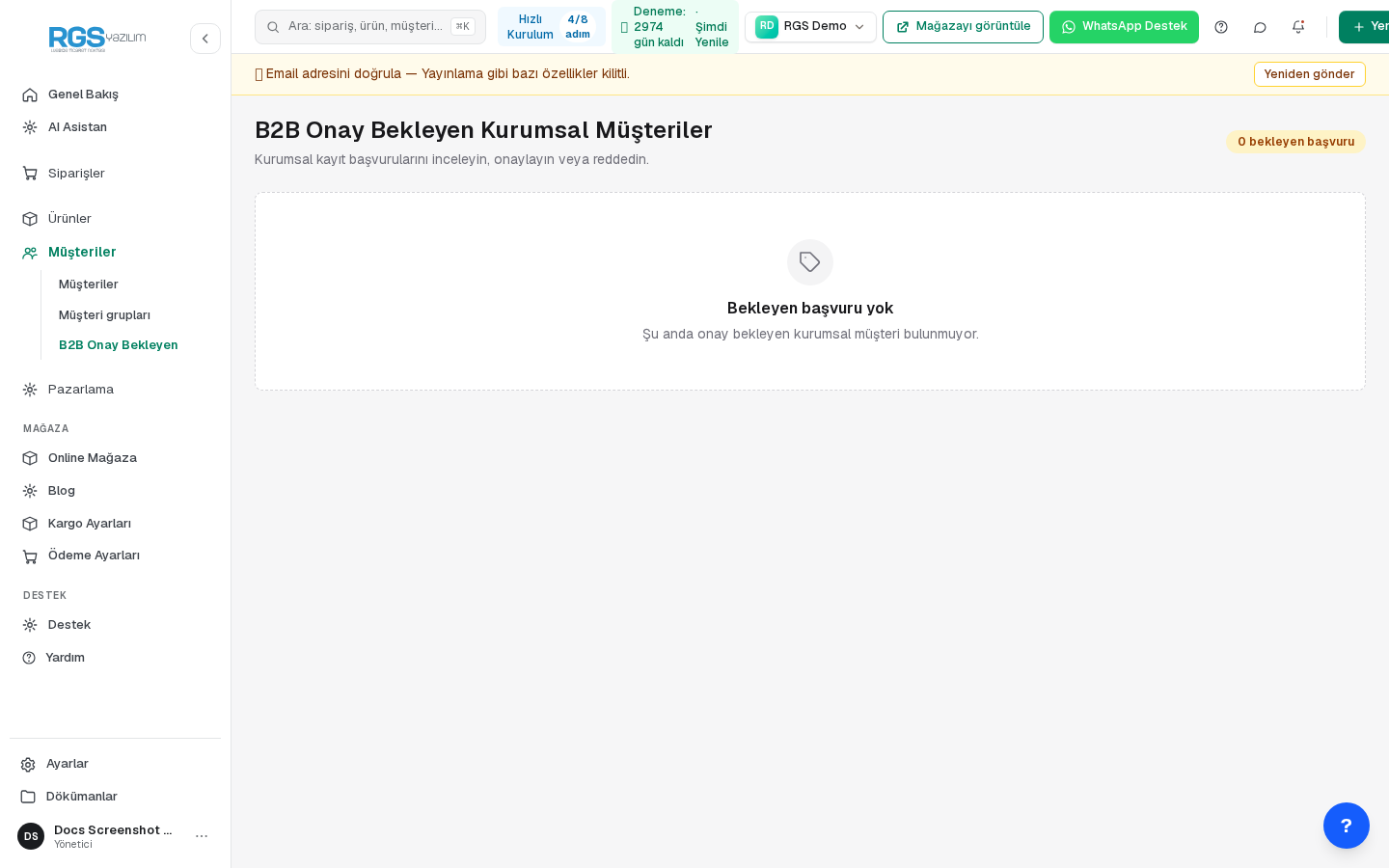Image resolution: width=1389 pixels, height=868 pixels.
Task: Click the 0 bekleyen başvuru badge
Action: [1295, 142]
